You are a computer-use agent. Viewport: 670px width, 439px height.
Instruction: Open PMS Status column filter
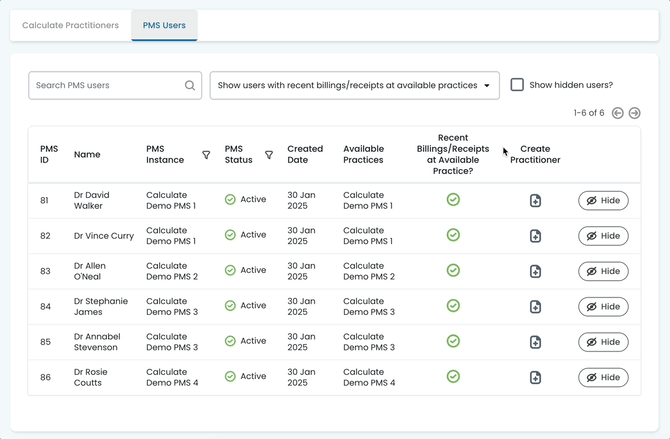pos(269,155)
